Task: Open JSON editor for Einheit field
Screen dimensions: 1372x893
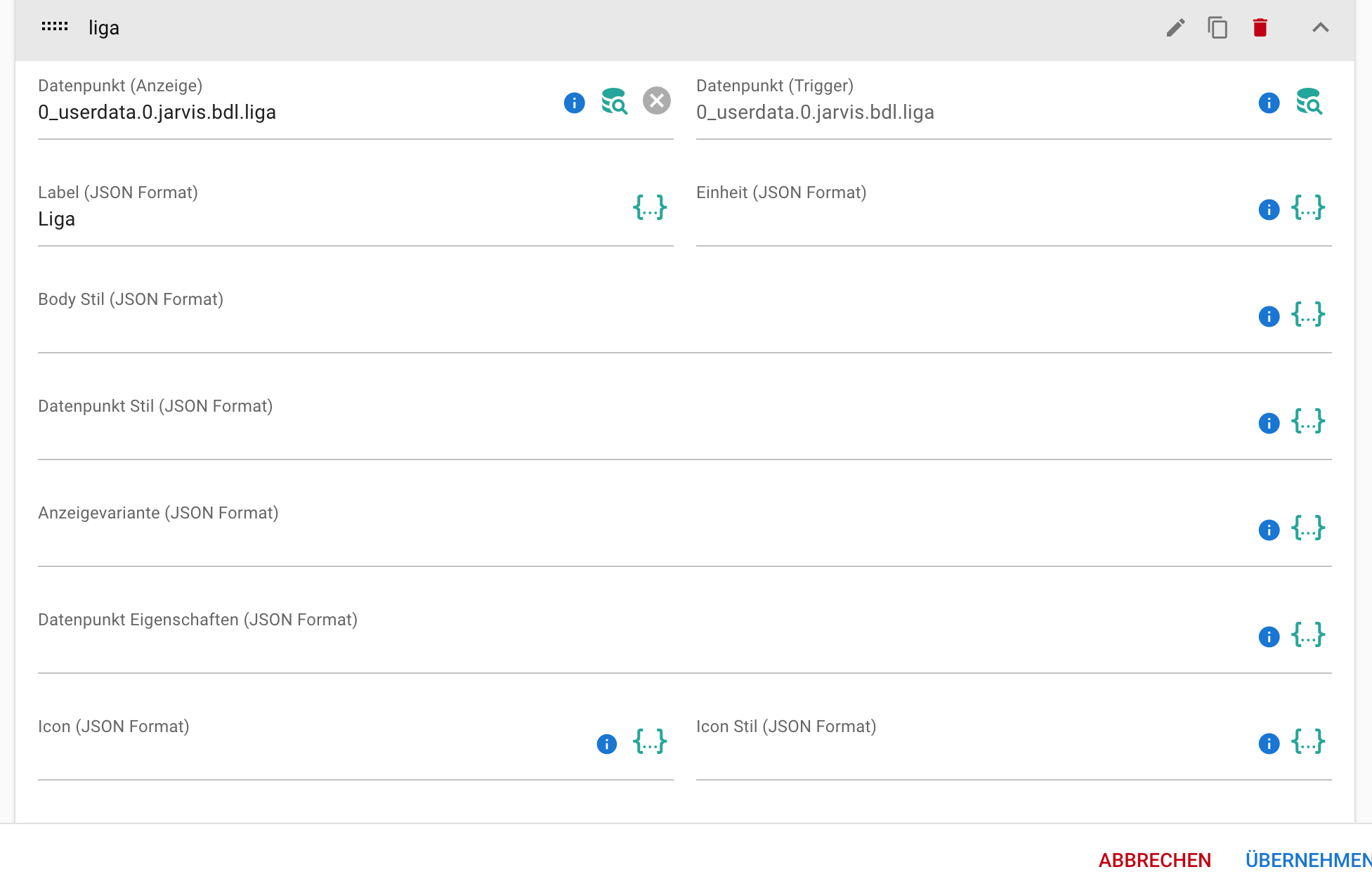Action: coord(1308,207)
